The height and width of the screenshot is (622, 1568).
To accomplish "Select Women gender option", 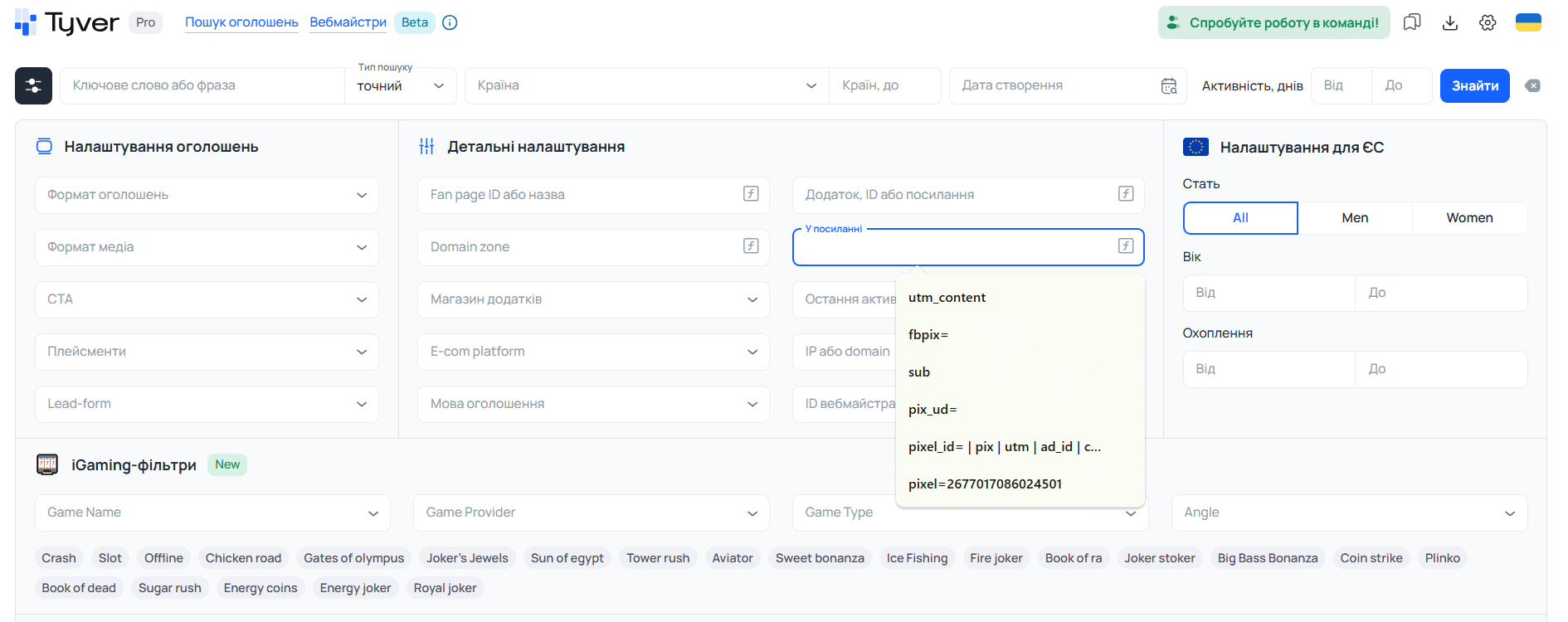I will [1469, 218].
